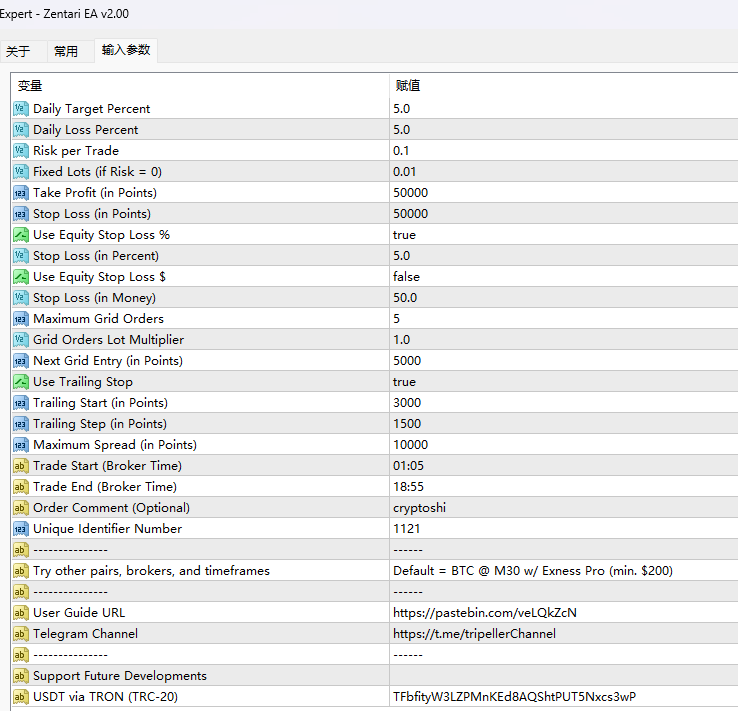Select the 输入参数 tab
The image size is (738, 711).
click(x=126, y=50)
